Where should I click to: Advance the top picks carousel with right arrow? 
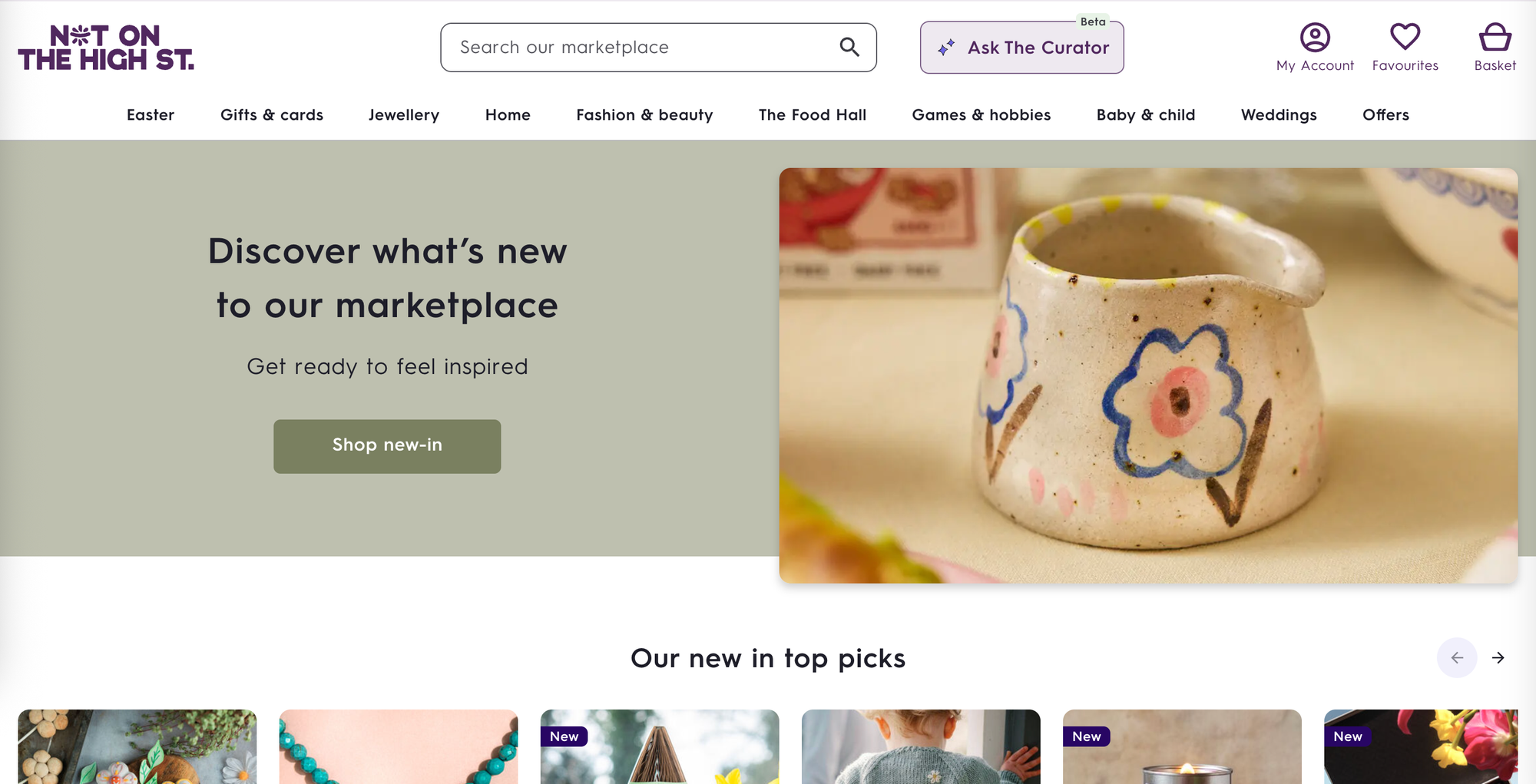pos(1498,658)
